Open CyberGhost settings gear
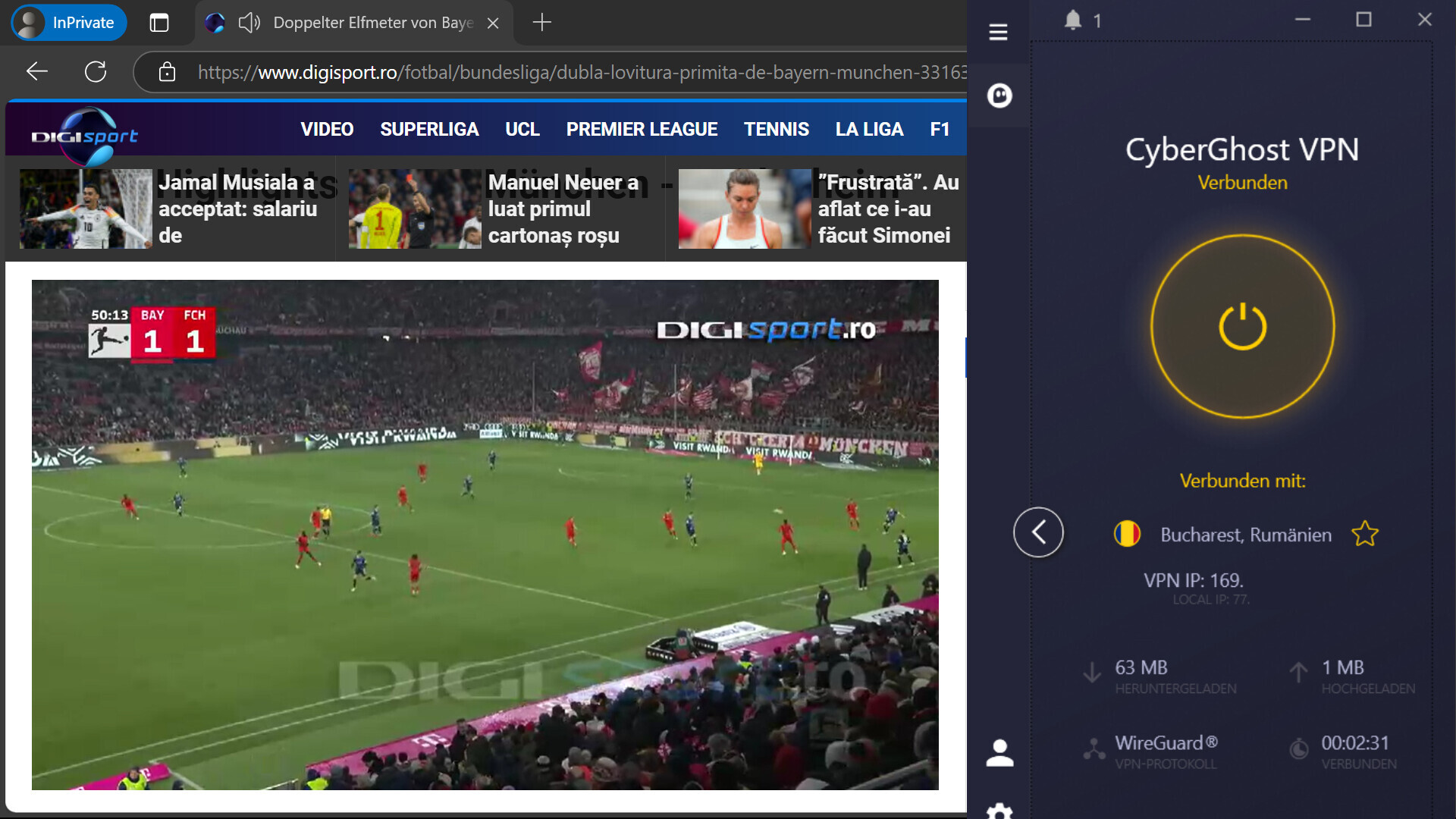Screen dimensions: 1456x819 pyautogui.click(x=999, y=811)
